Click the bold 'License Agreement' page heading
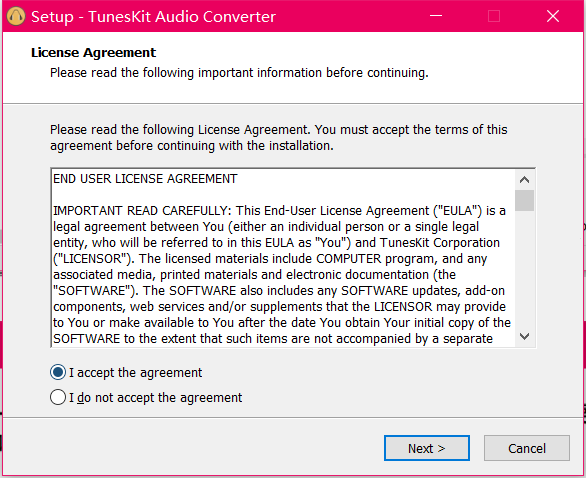 click(93, 53)
